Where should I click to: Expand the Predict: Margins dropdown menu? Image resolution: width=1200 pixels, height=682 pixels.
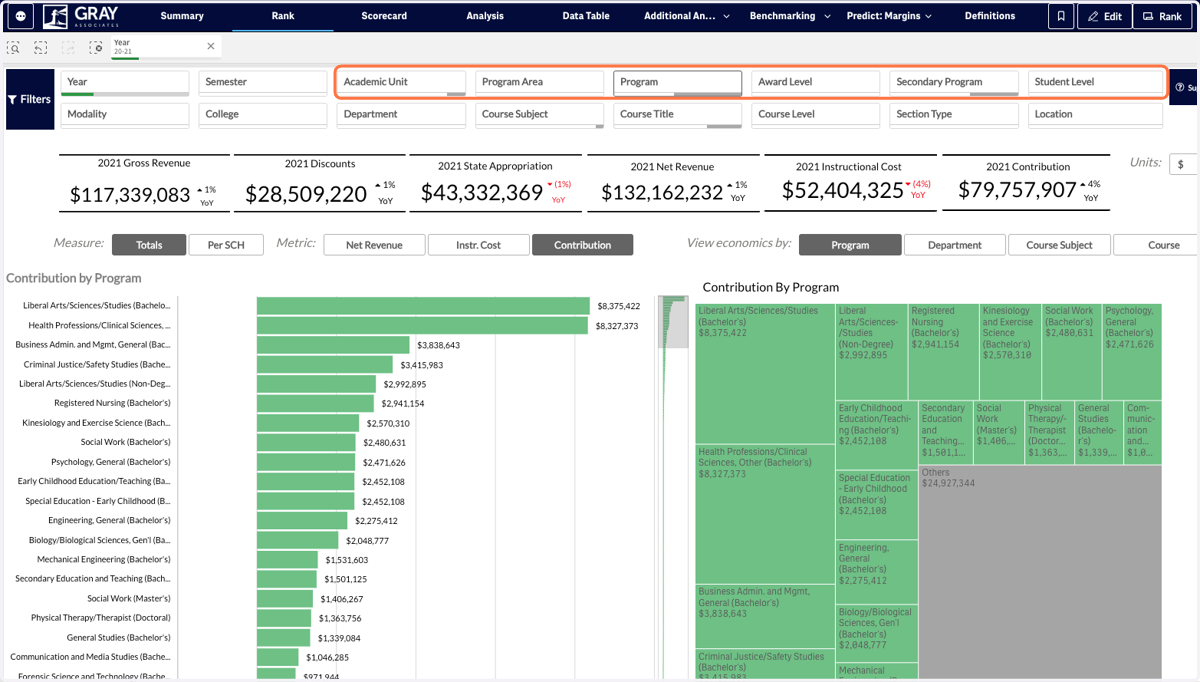pos(889,16)
